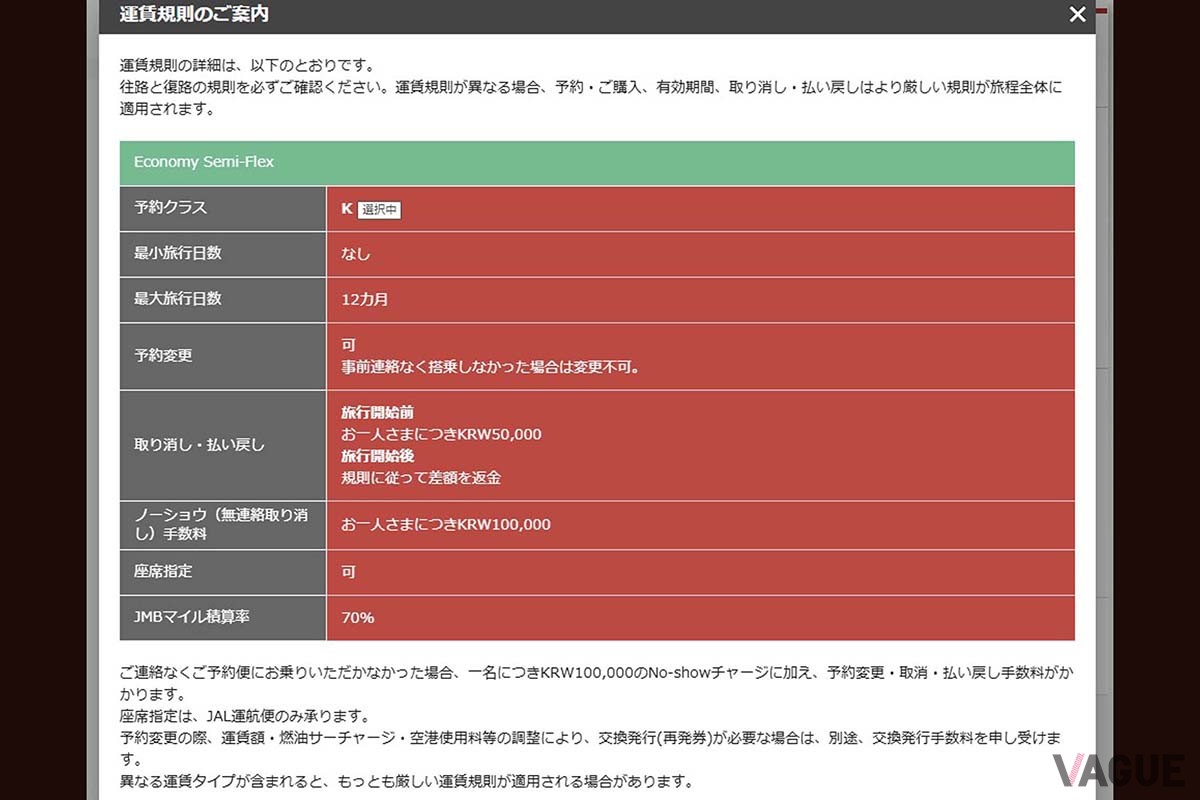The height and width of the screenshot is (800, 1200).
Task: Close the 運賃規則のご案内 dialog with the X
Action: 1077,14
